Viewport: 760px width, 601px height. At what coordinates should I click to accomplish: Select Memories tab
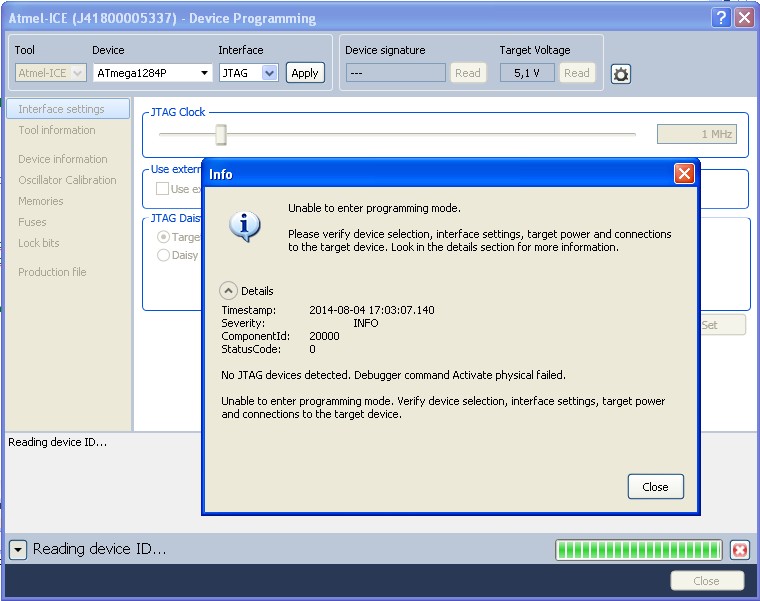tap(41, 201)
